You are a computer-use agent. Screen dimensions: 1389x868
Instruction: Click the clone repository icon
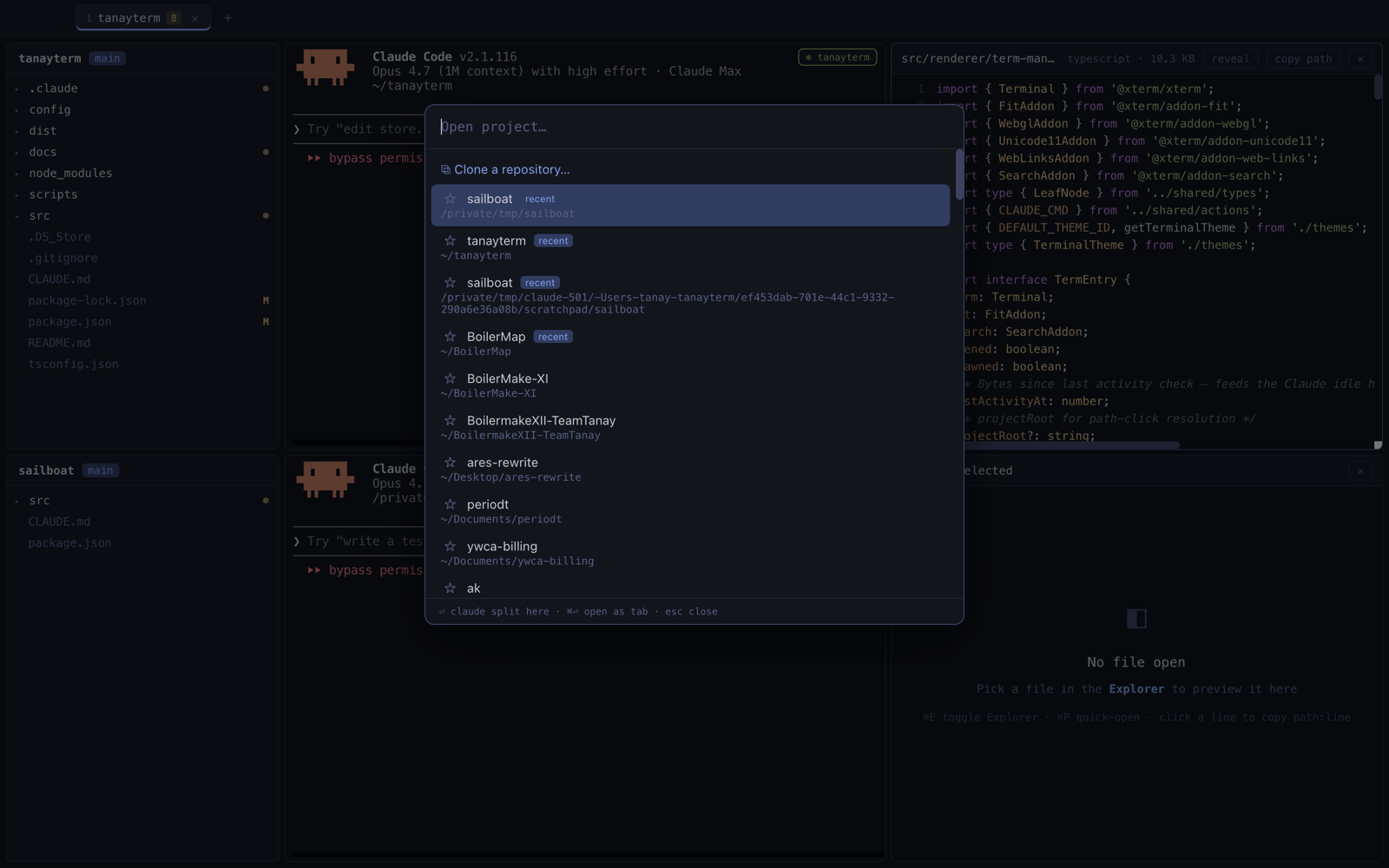coord(445,169)
